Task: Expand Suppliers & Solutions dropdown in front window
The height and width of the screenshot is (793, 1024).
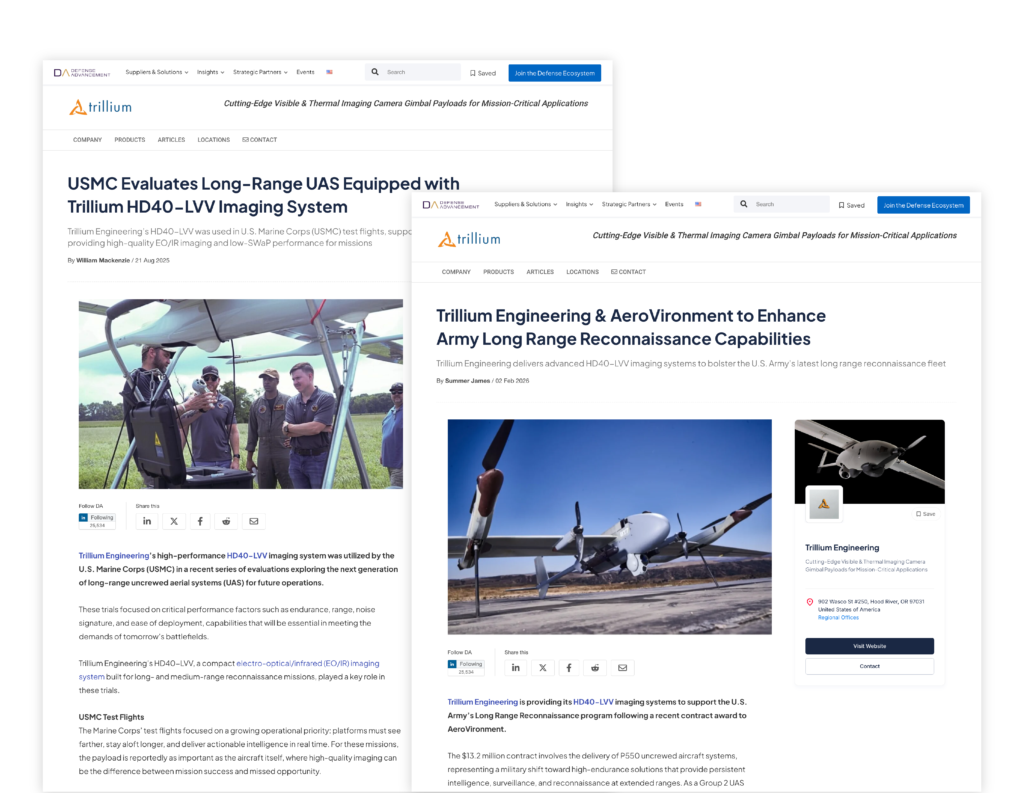Action: 526,204
